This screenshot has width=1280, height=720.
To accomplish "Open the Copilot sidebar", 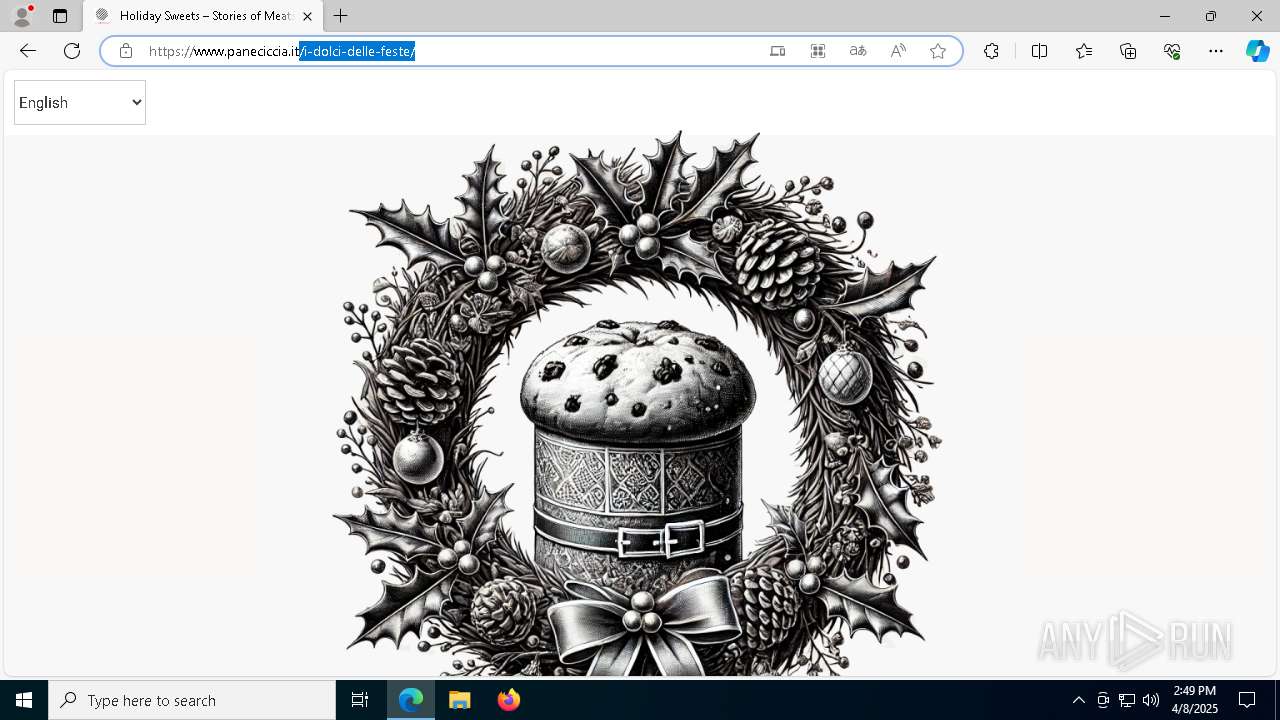I will tap(1257, 51).
